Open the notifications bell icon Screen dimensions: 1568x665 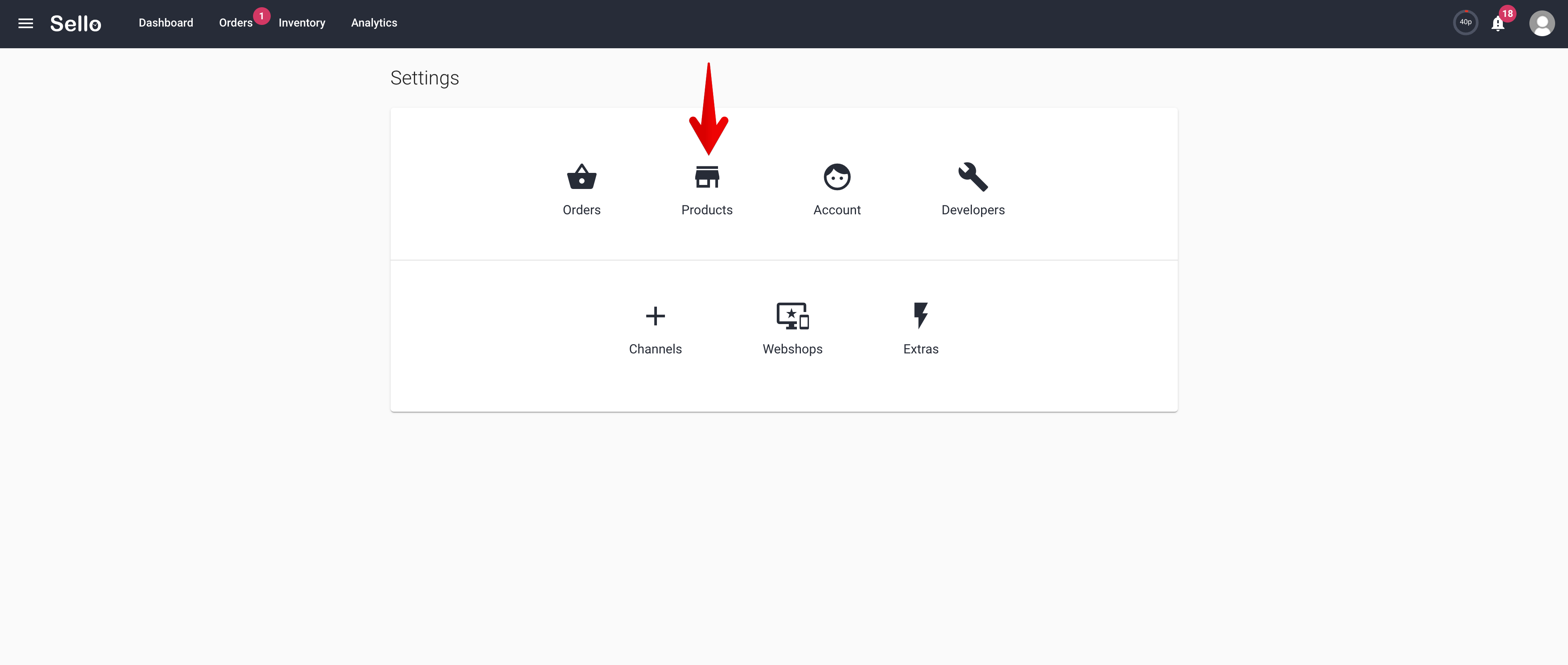pos(1497,24)
